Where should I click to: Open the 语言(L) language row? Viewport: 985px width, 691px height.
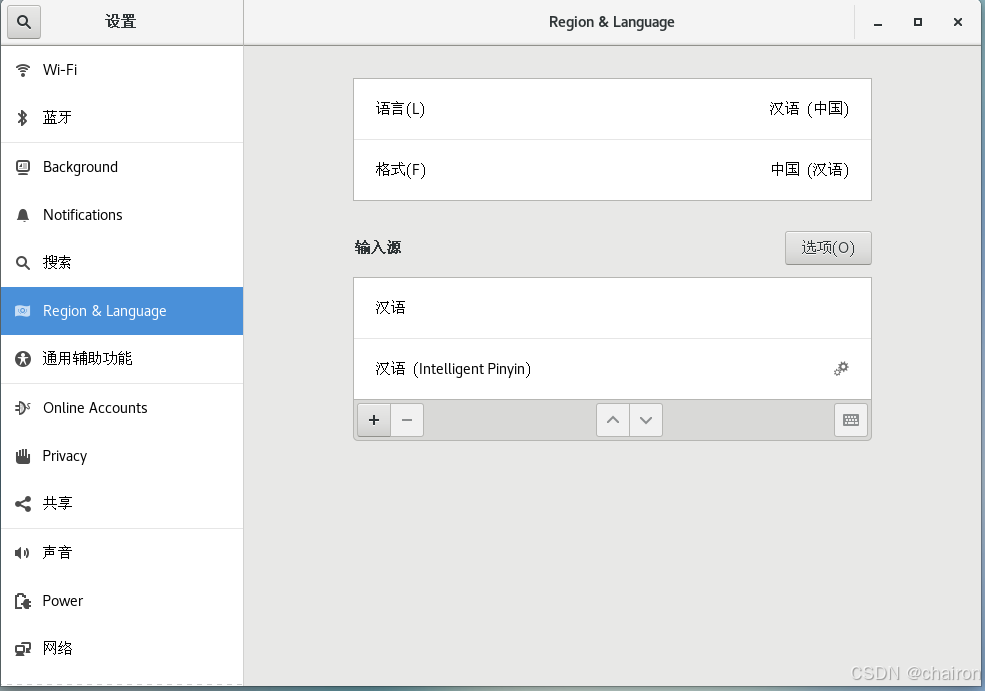pos(612,109)
